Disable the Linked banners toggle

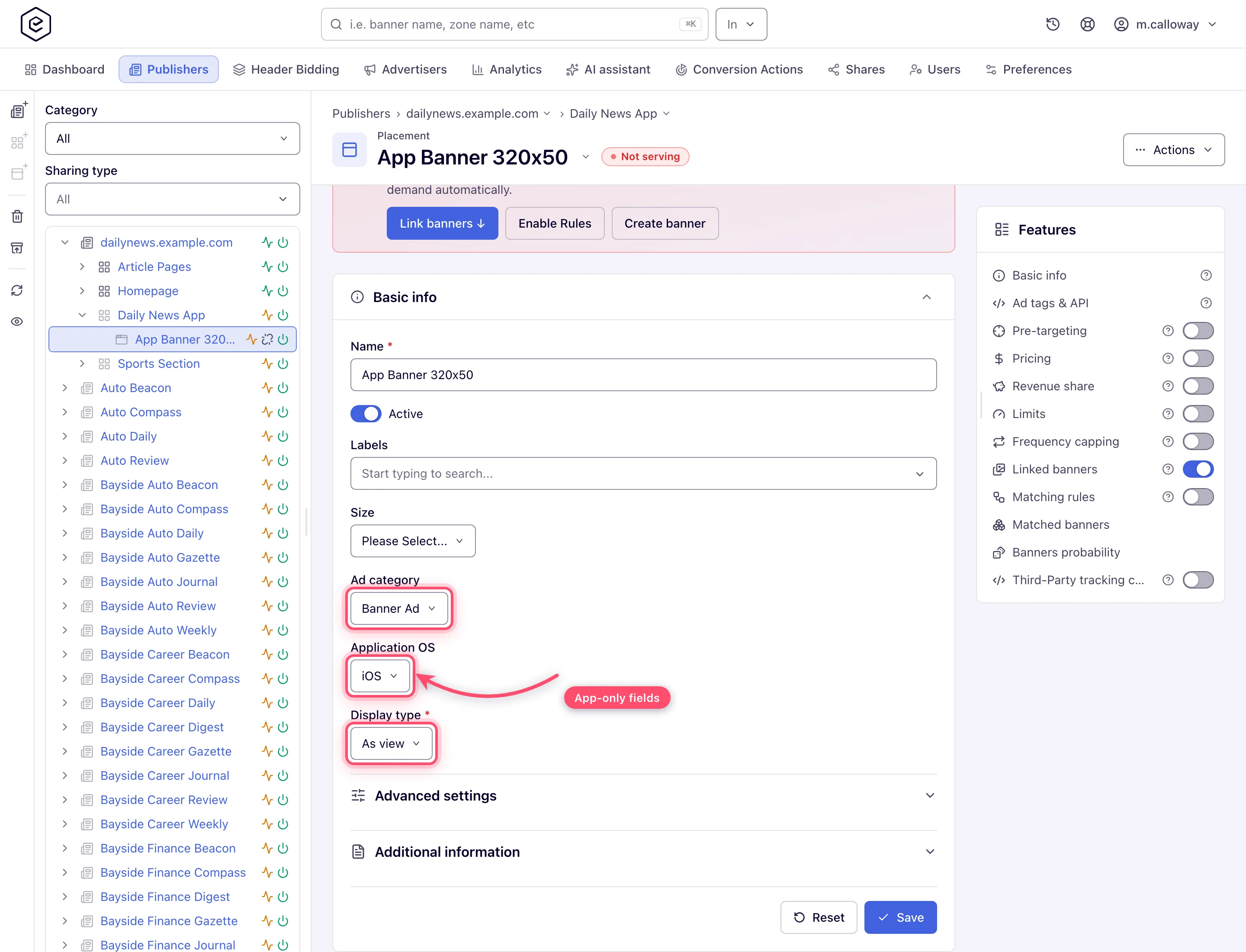pyautogui.click(x=1198, y=469)
